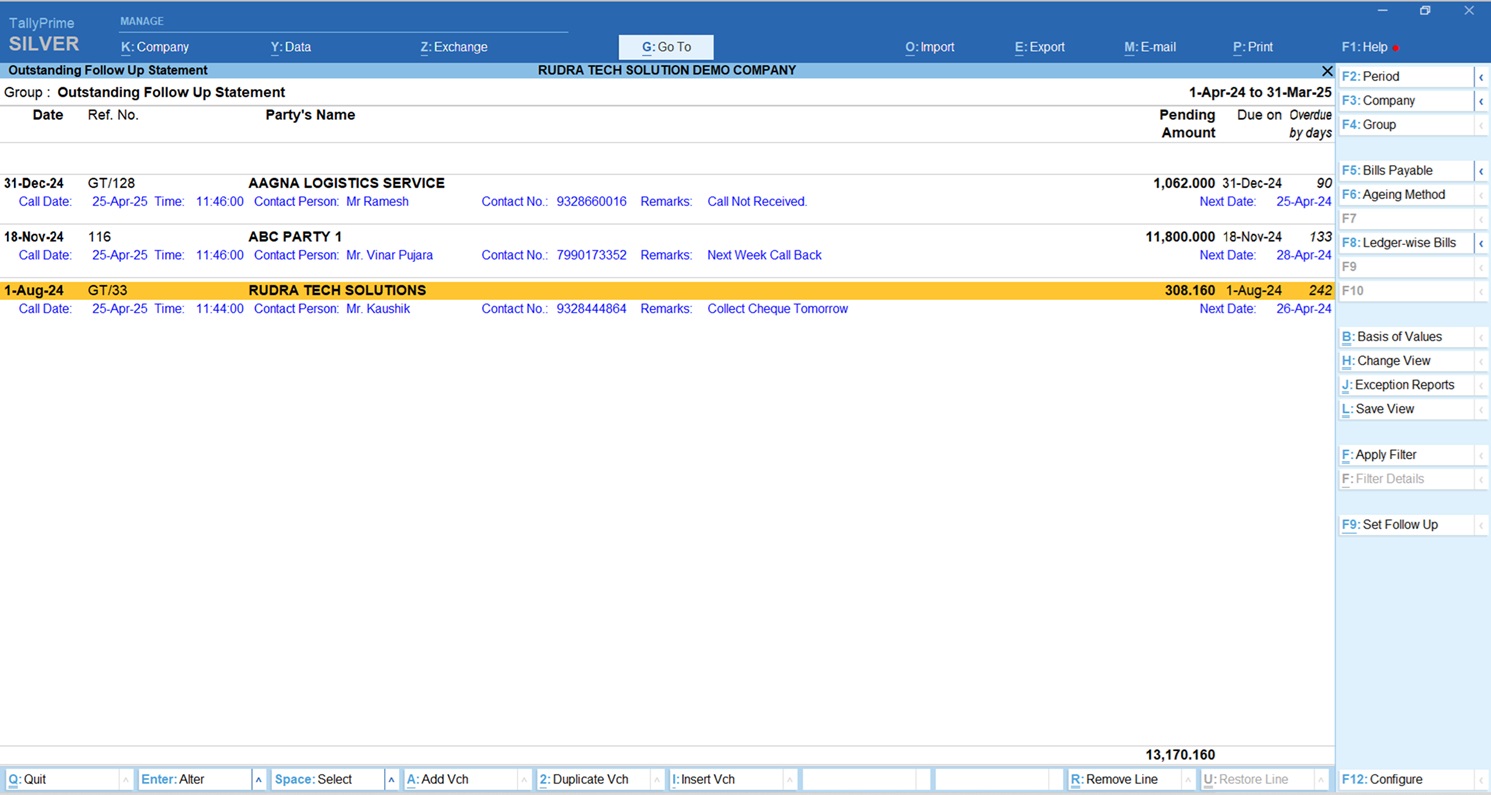The width and height of the screenshot is (1491, 795).
Task: Open the caret next to Enter: Alter
Action: point(259,780)
